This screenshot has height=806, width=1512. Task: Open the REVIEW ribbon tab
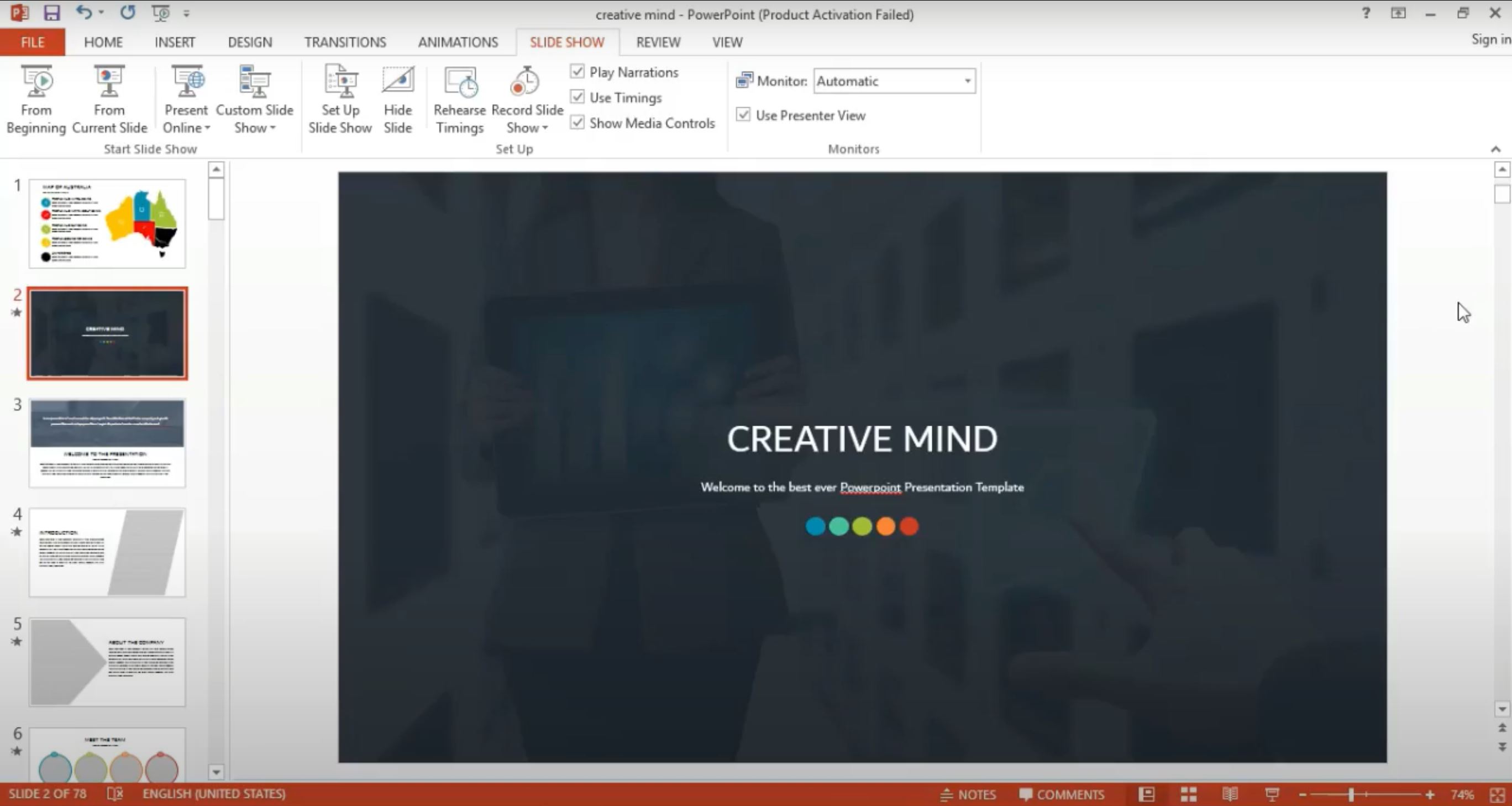tap(658, 41)
